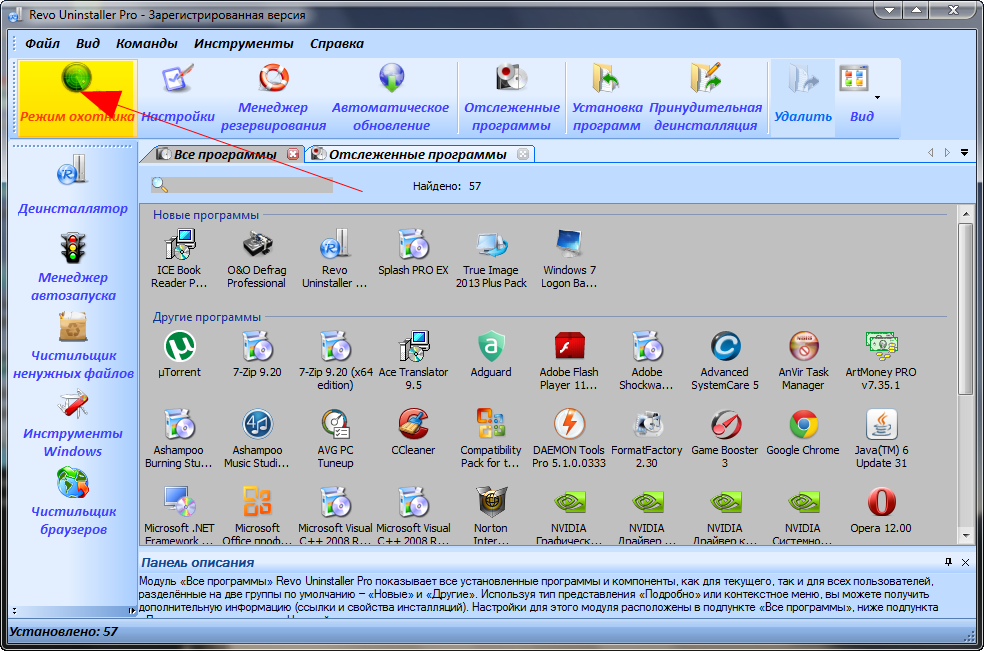Close the Панель описания panel
The height and width of the screenshot is (651, 984).
pos(965,562)
